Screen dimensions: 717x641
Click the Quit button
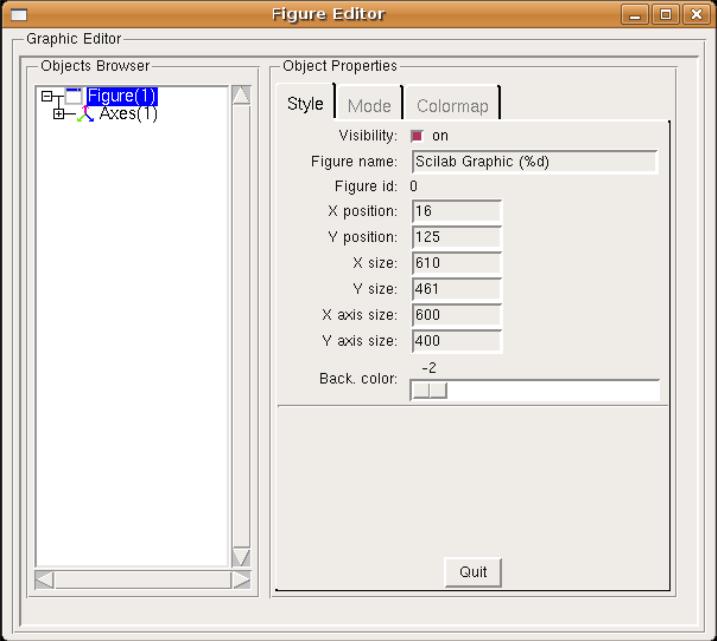pos(473,572)
